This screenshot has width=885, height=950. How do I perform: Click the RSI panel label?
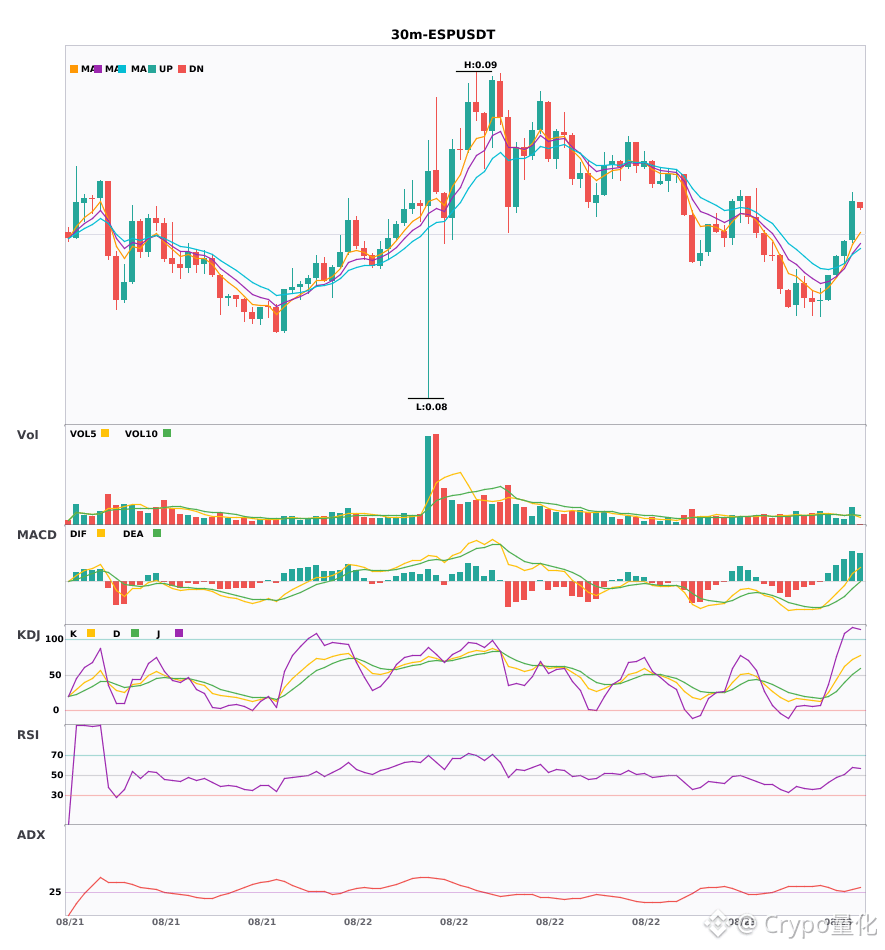pyautogui.click(x=28, y=735)
